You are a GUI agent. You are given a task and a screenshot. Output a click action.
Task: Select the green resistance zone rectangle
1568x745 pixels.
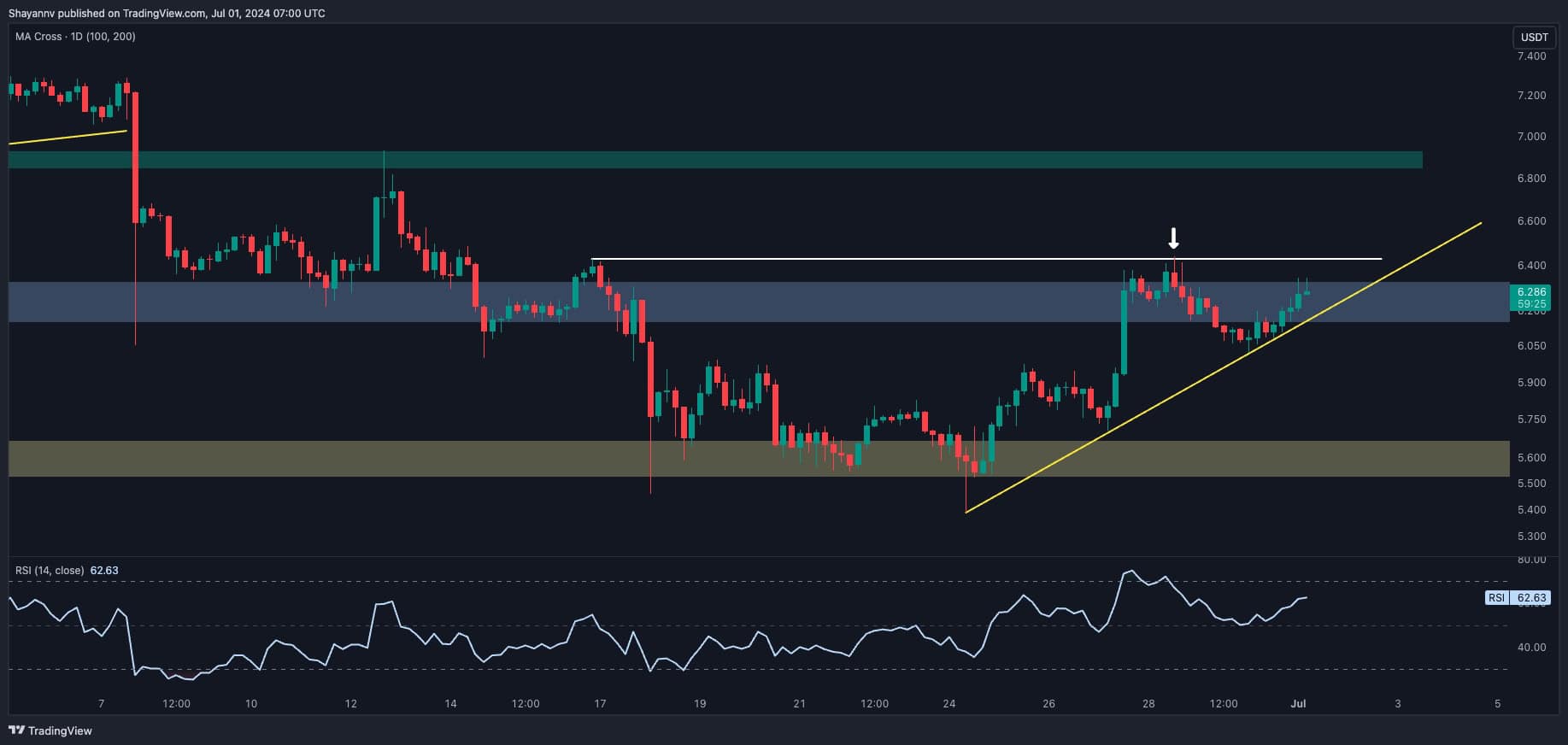pos(714,160)
